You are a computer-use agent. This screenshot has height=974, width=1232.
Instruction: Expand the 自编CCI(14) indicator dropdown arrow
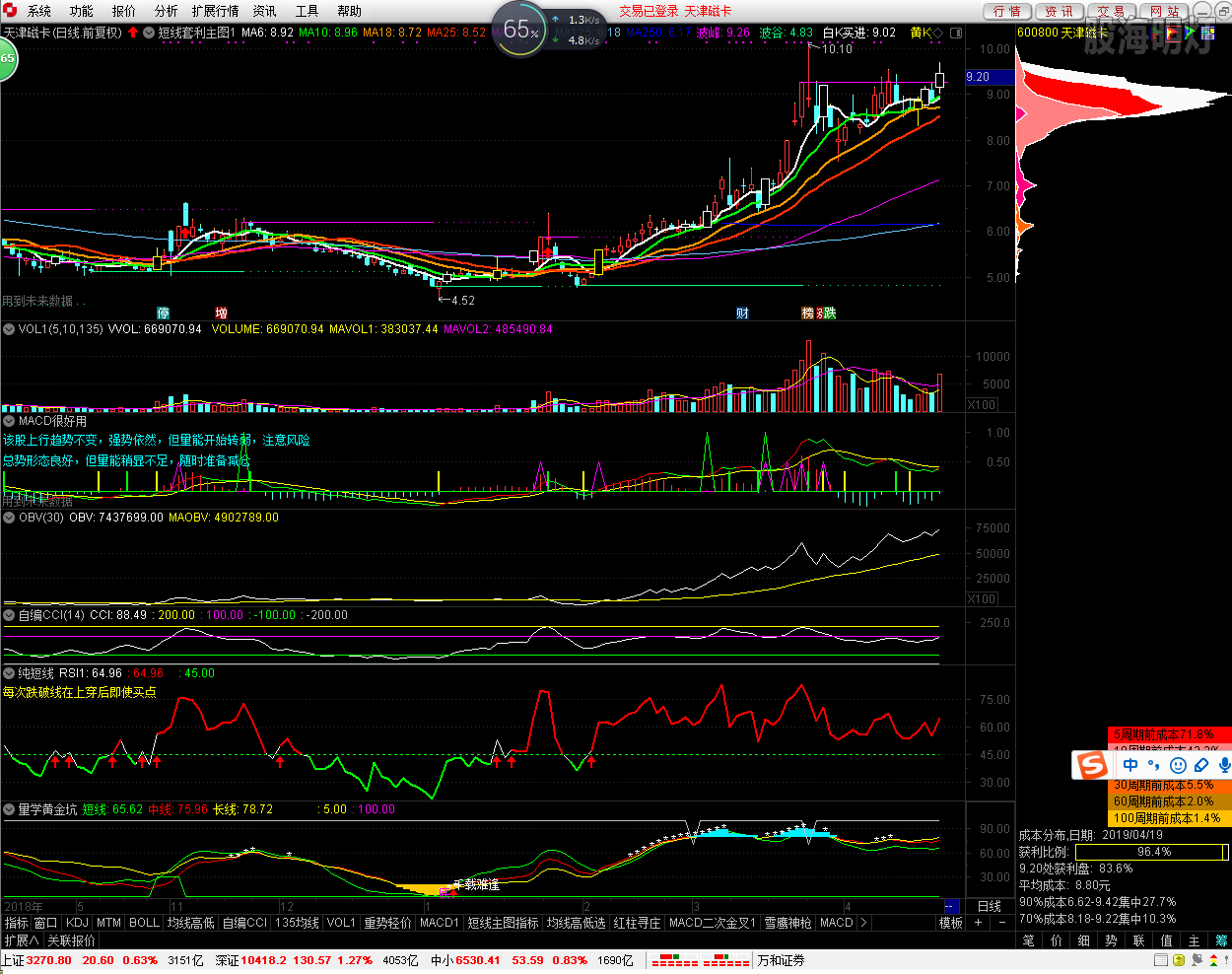[x=9, y=615]
